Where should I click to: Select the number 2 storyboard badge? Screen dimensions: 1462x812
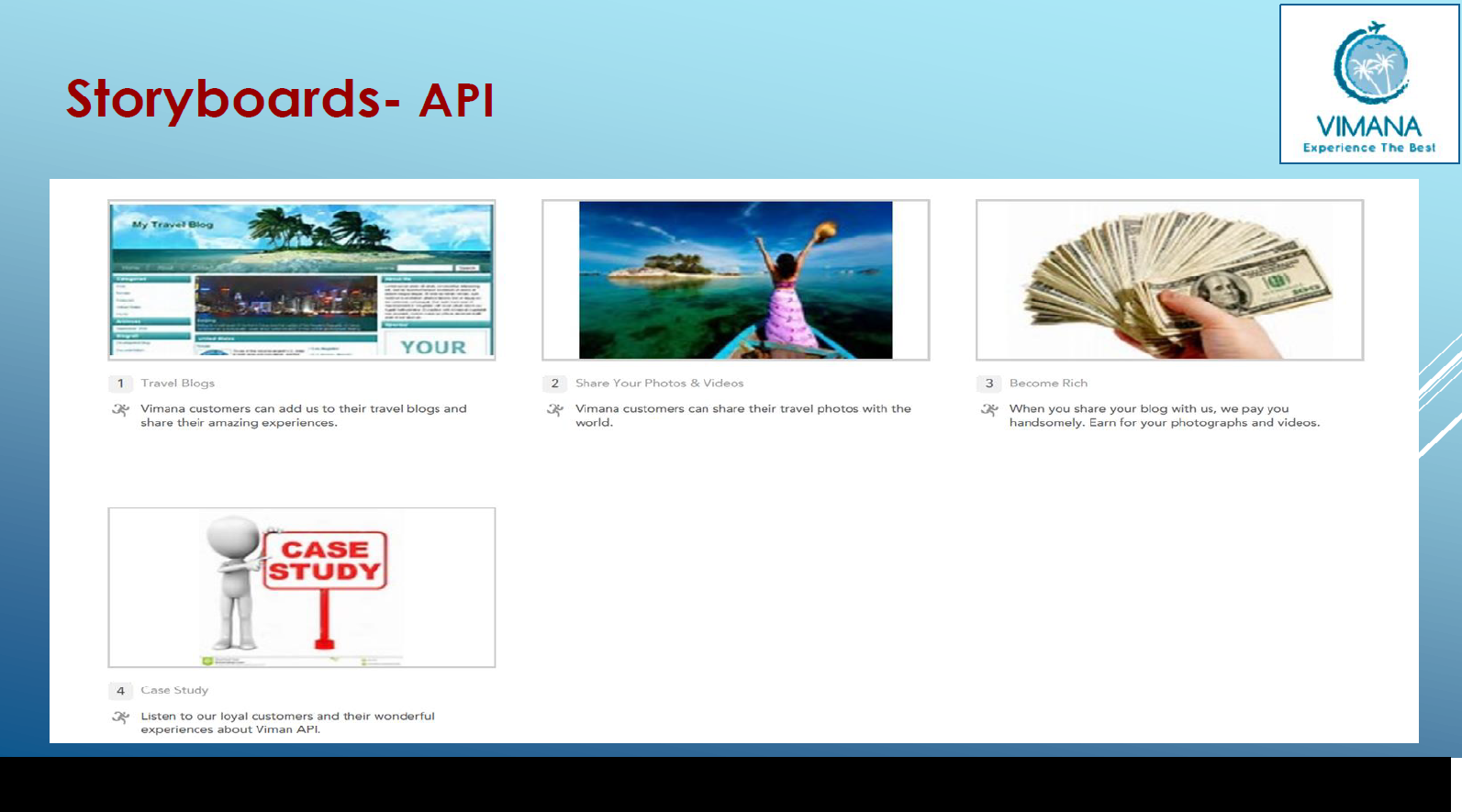(x=554, y=384)
